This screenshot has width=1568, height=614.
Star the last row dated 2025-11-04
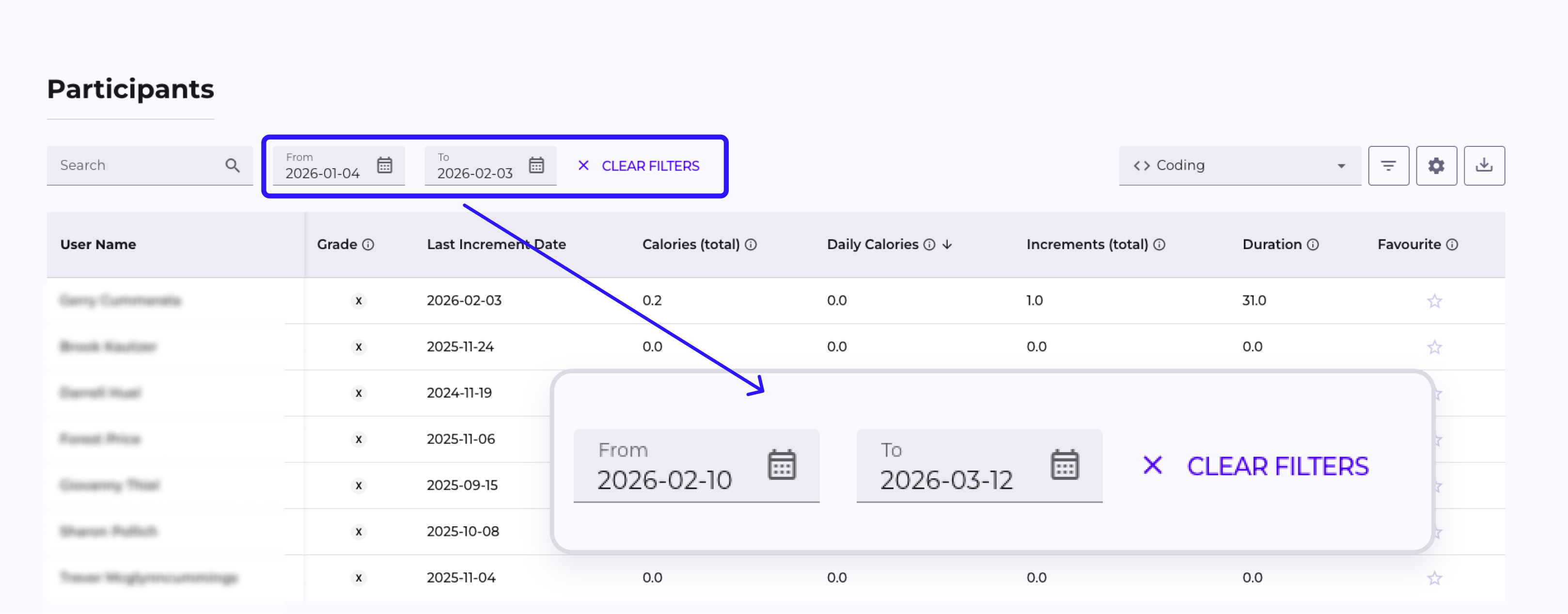coord(1434,578)
